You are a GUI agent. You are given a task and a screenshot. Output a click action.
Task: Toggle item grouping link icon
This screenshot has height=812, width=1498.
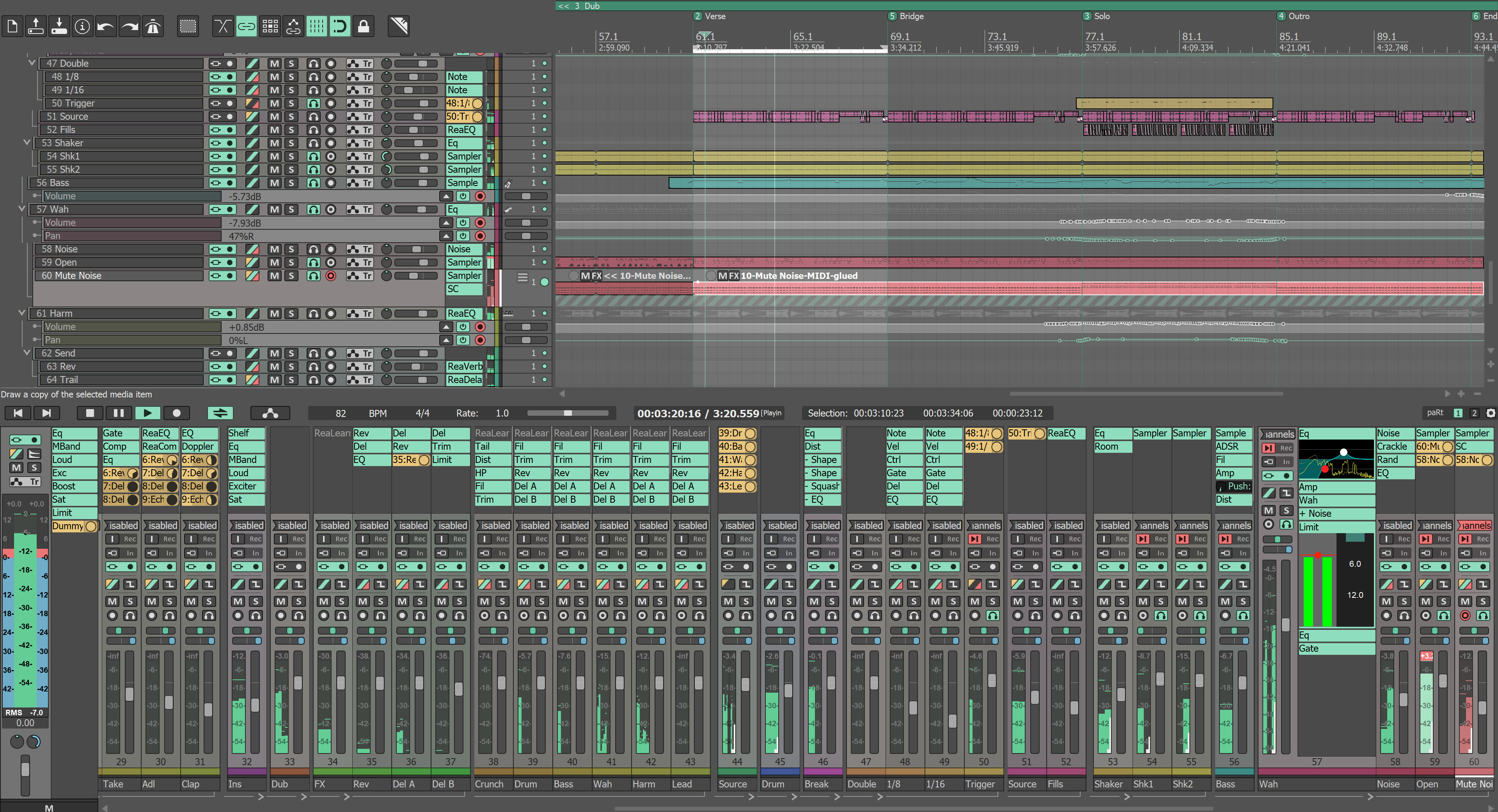[246, 26]
